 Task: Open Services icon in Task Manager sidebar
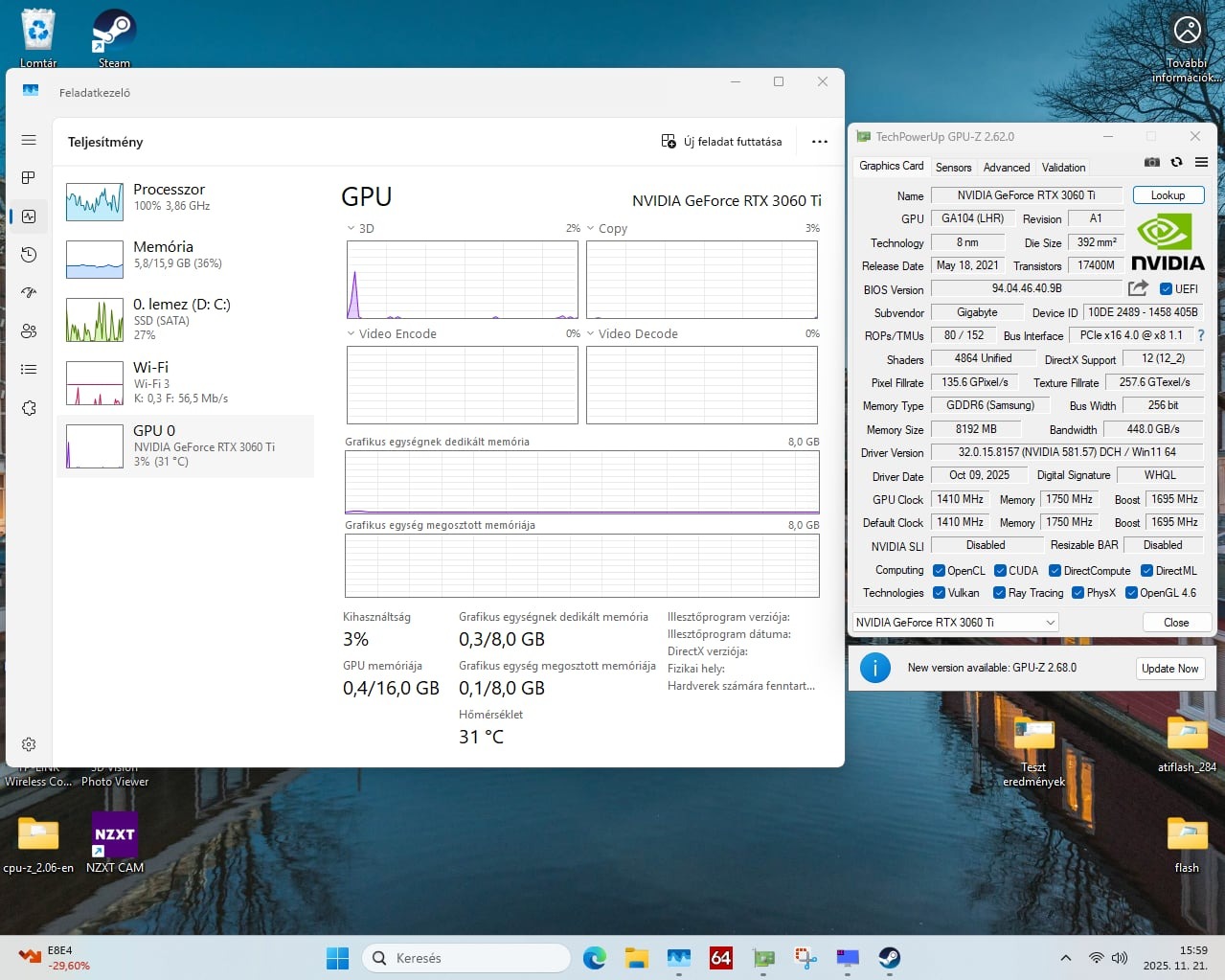click(29, 408)
